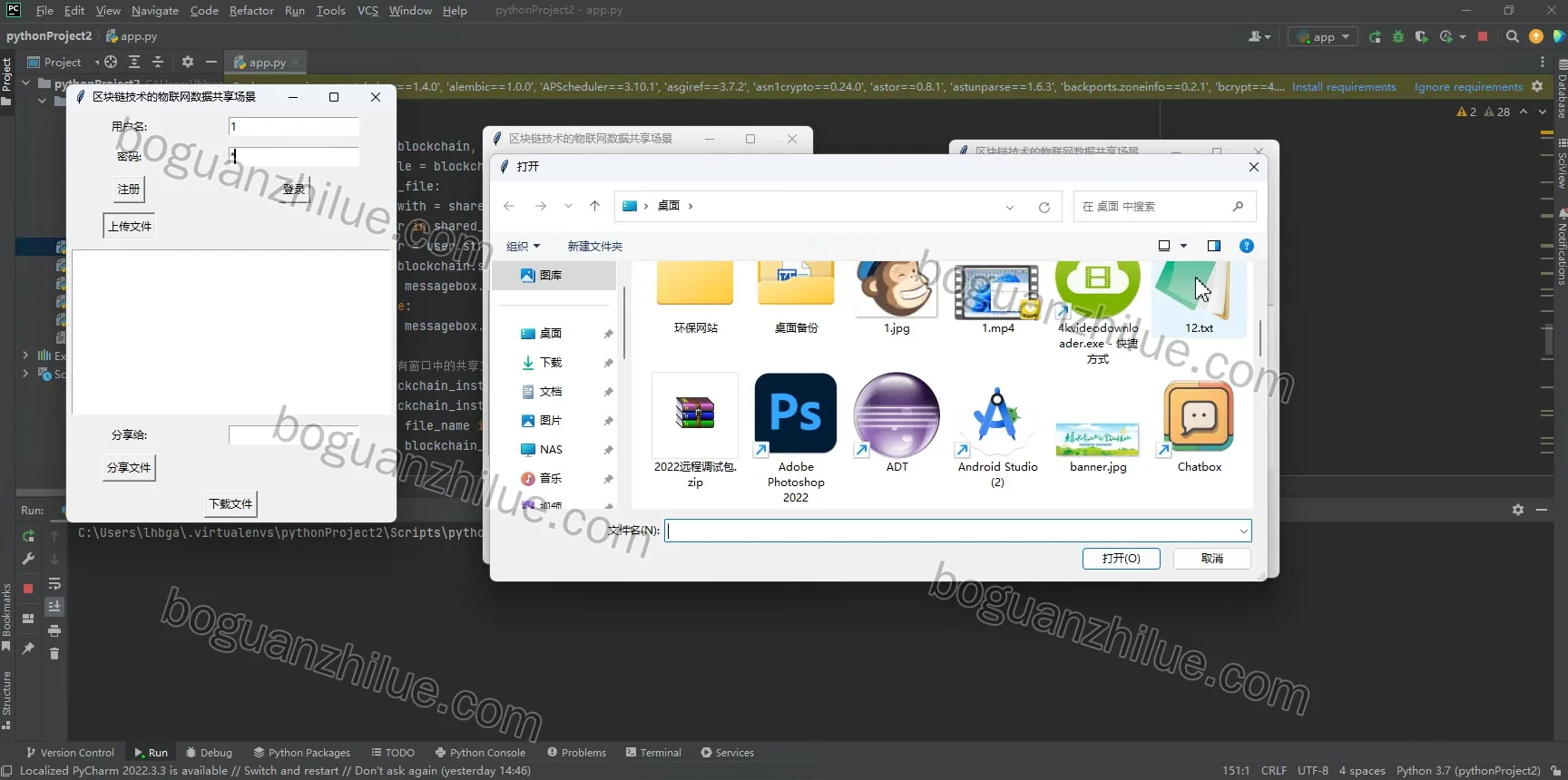This screenshot has width=1568, height=780.
Task: Toggle soft-wrap in the Run console
Action: coord(54,583)
